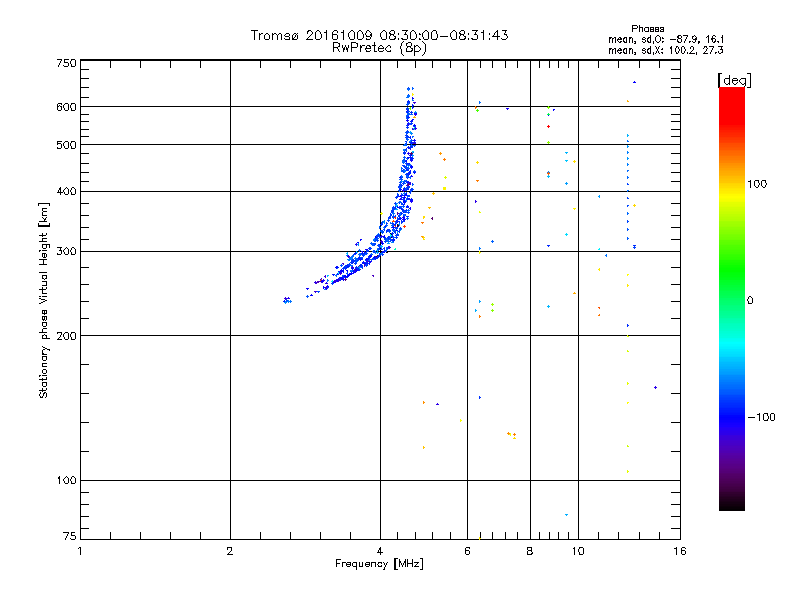Screen dimensions: 800x600
Task: Click the y-axis tick label '400'
Action: tap(66, 192)
